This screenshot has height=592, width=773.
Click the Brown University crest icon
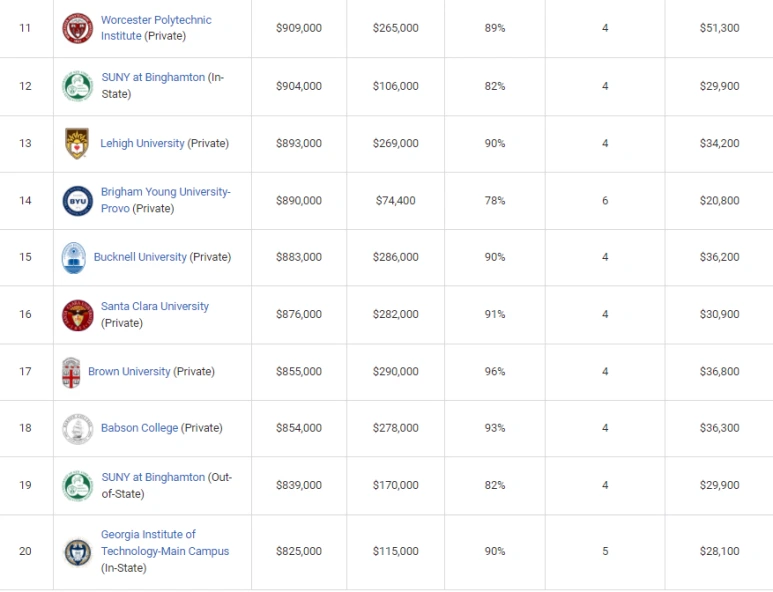(x=71, y=372)
